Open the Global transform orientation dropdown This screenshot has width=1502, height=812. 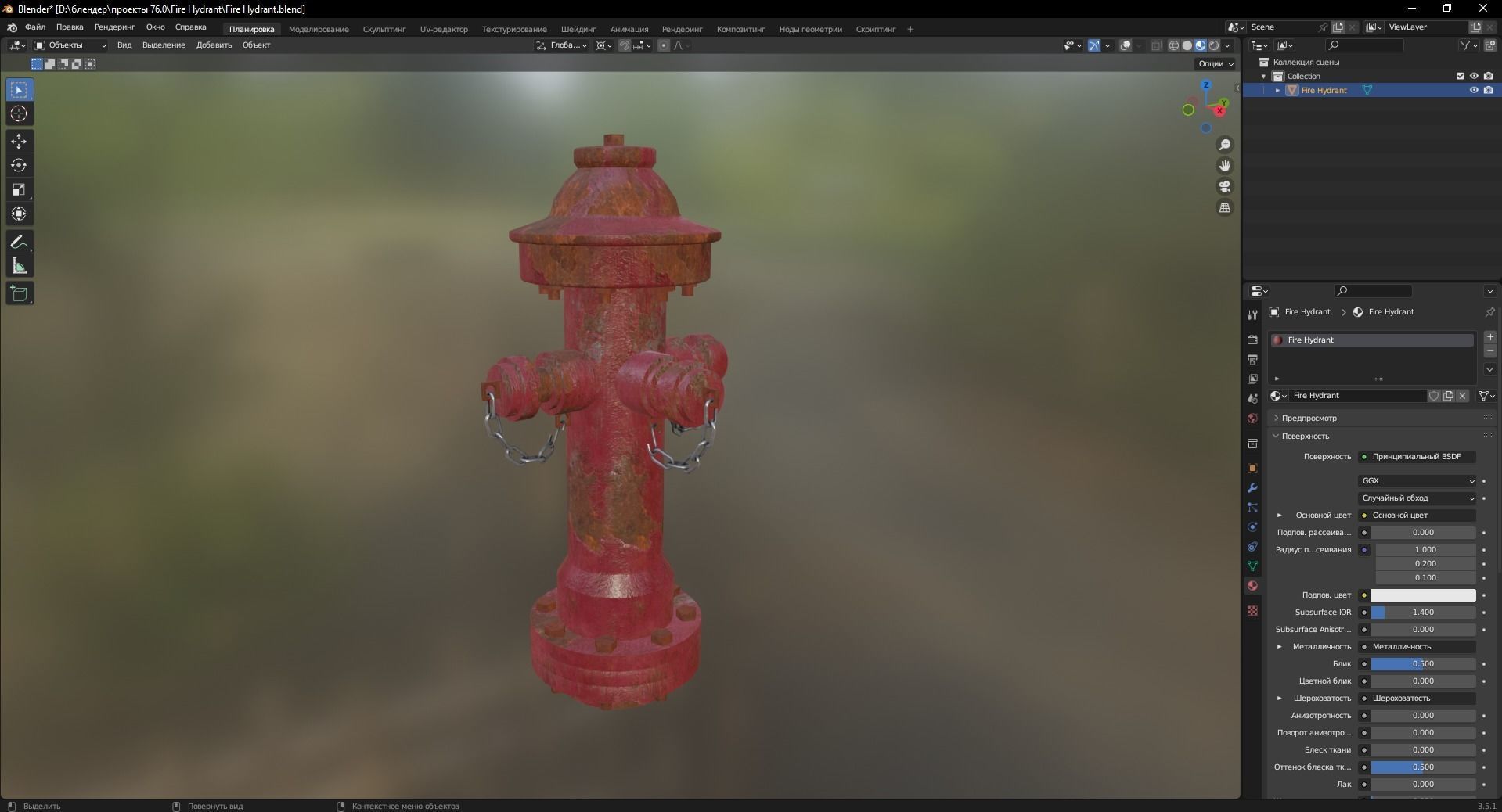click(562, 45)
